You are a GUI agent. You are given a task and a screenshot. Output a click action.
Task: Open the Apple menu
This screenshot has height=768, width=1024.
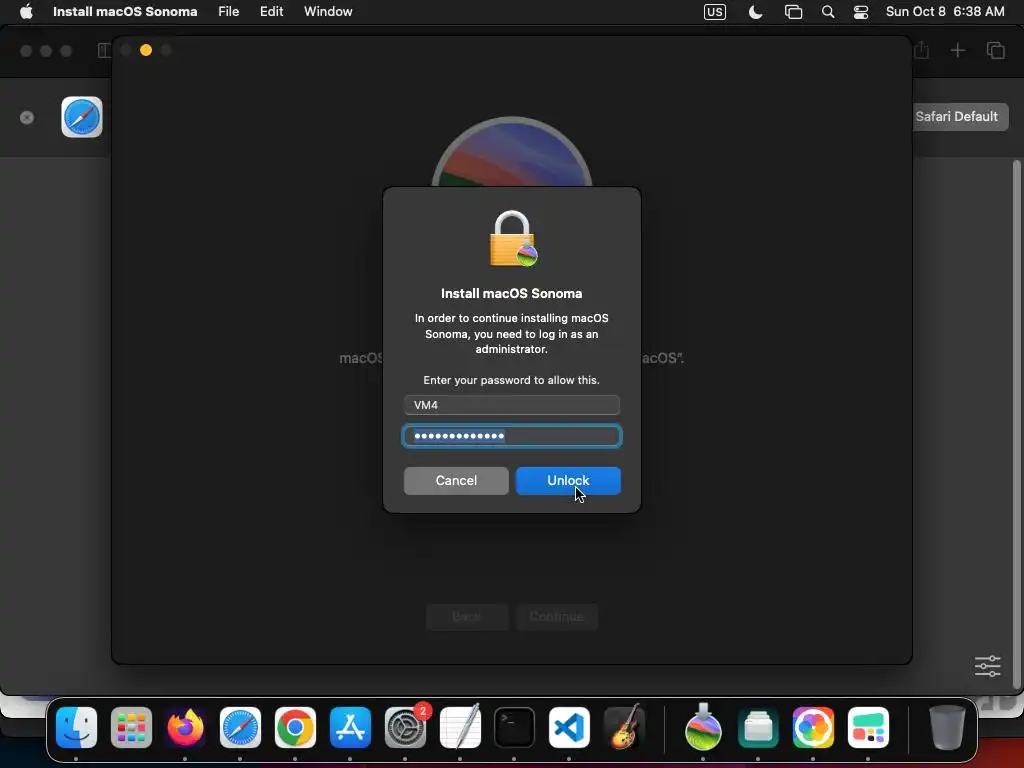tap(26, 12)
